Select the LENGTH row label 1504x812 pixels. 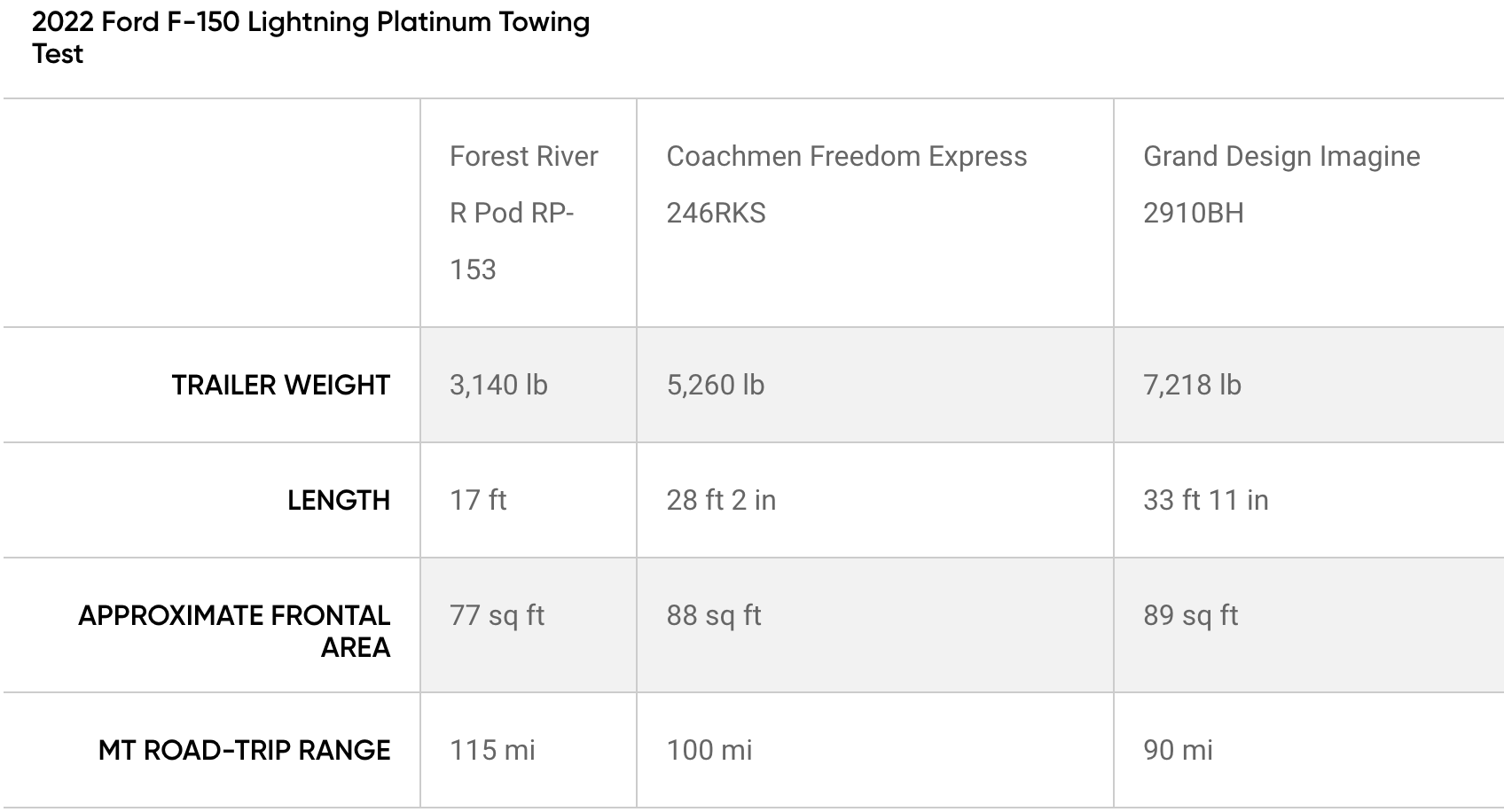click(338, 500)
